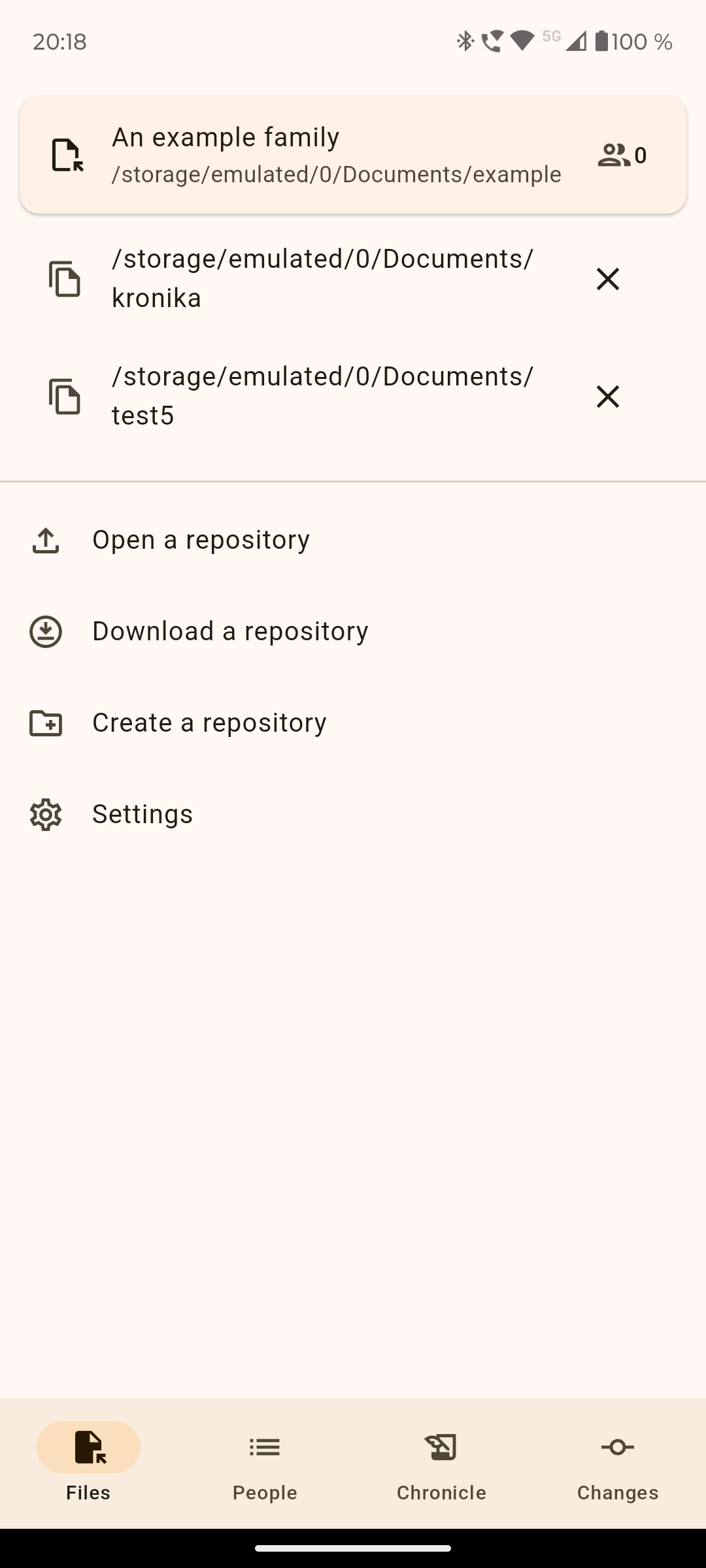Click the copy icon next to kronika path

[x=65, y=279]
